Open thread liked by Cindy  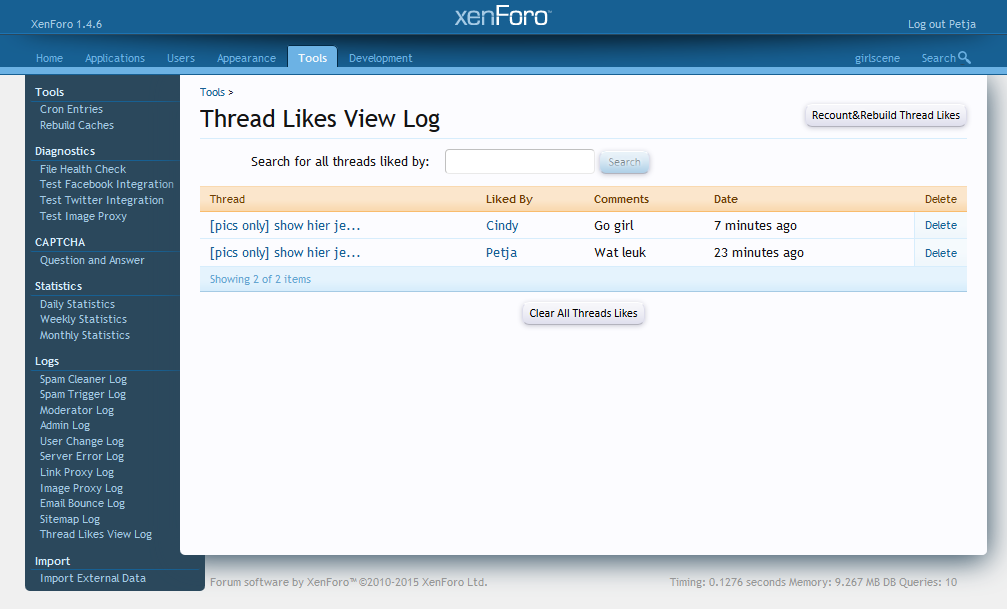[285, 225]
